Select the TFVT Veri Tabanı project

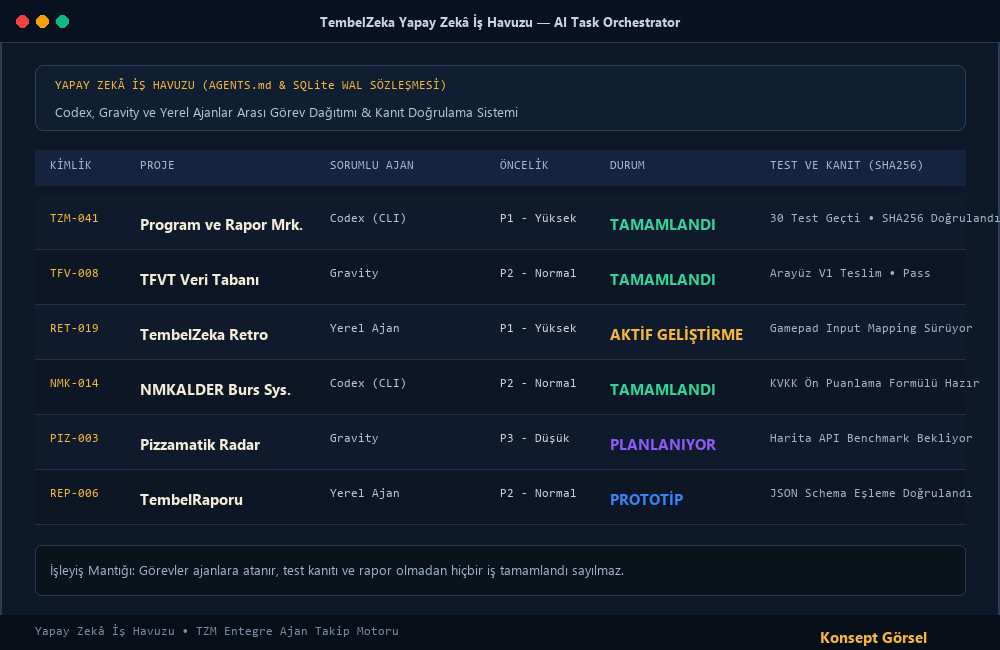pos(199,279)
